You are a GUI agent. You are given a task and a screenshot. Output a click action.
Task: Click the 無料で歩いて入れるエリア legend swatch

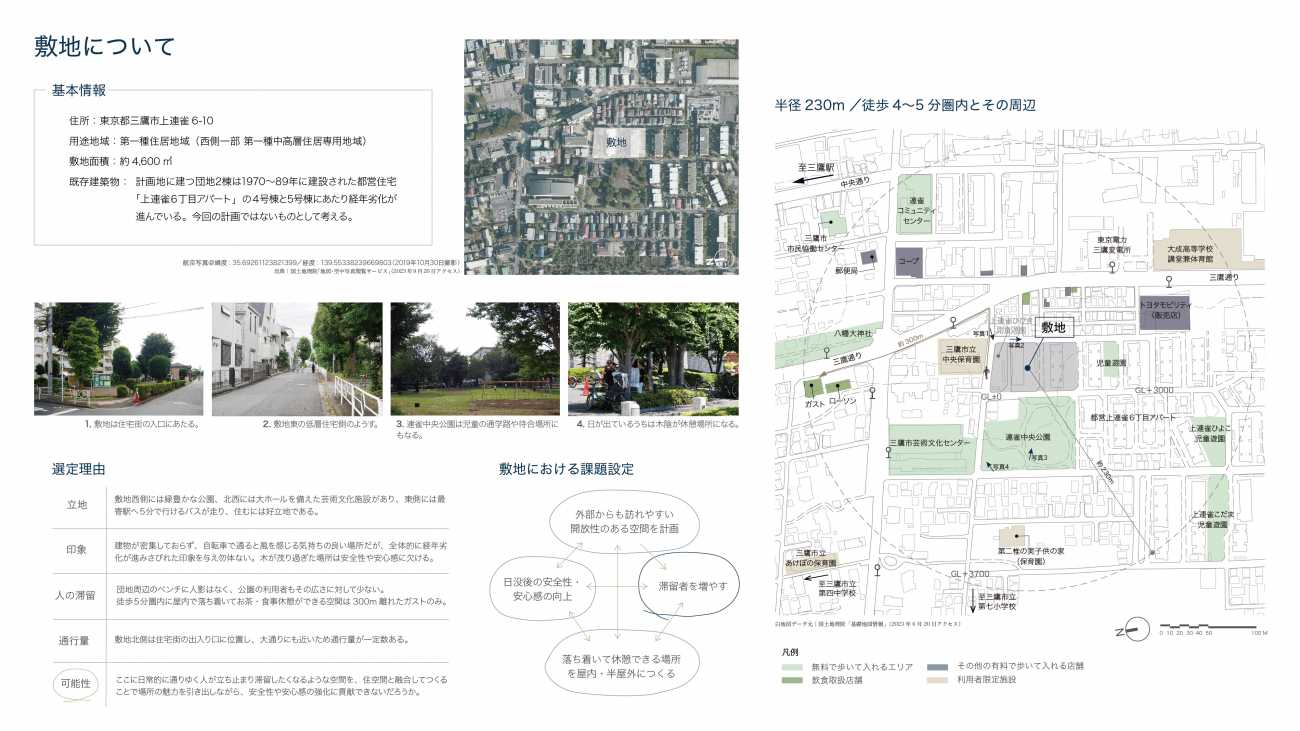point(791,666)
